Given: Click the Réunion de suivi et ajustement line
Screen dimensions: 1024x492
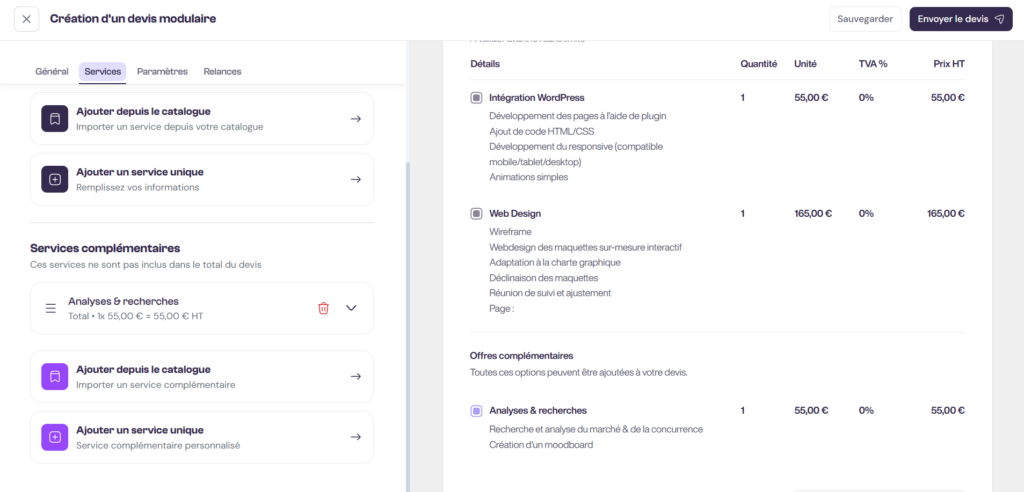Looking at the screenshot, I should point(550,293).
